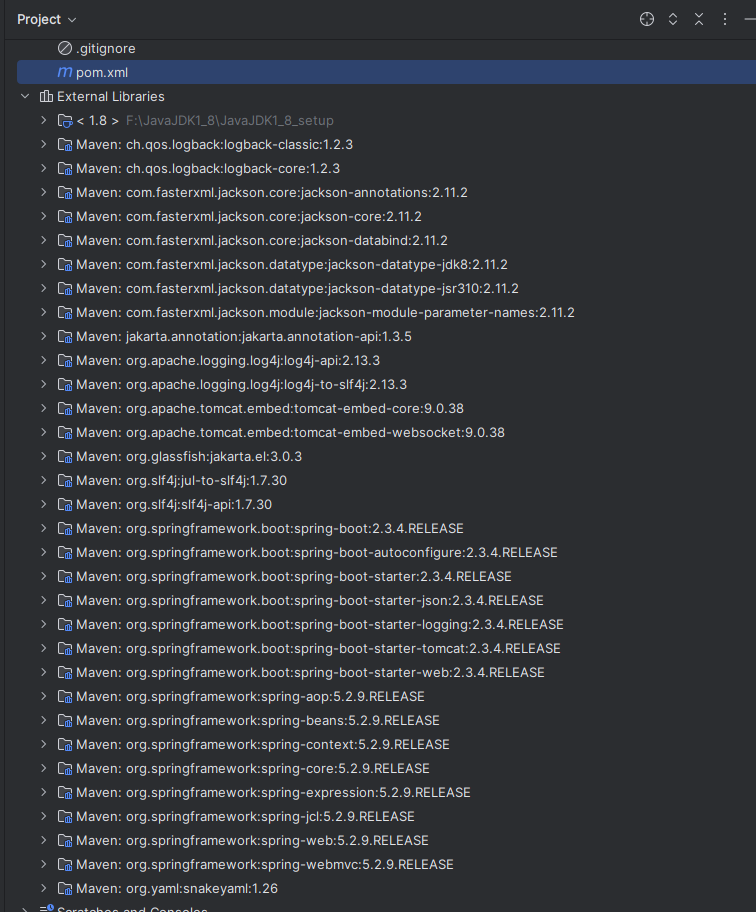
Task: Open the Project panel options menu (three dots)
Action: click(x=725, y=19)
